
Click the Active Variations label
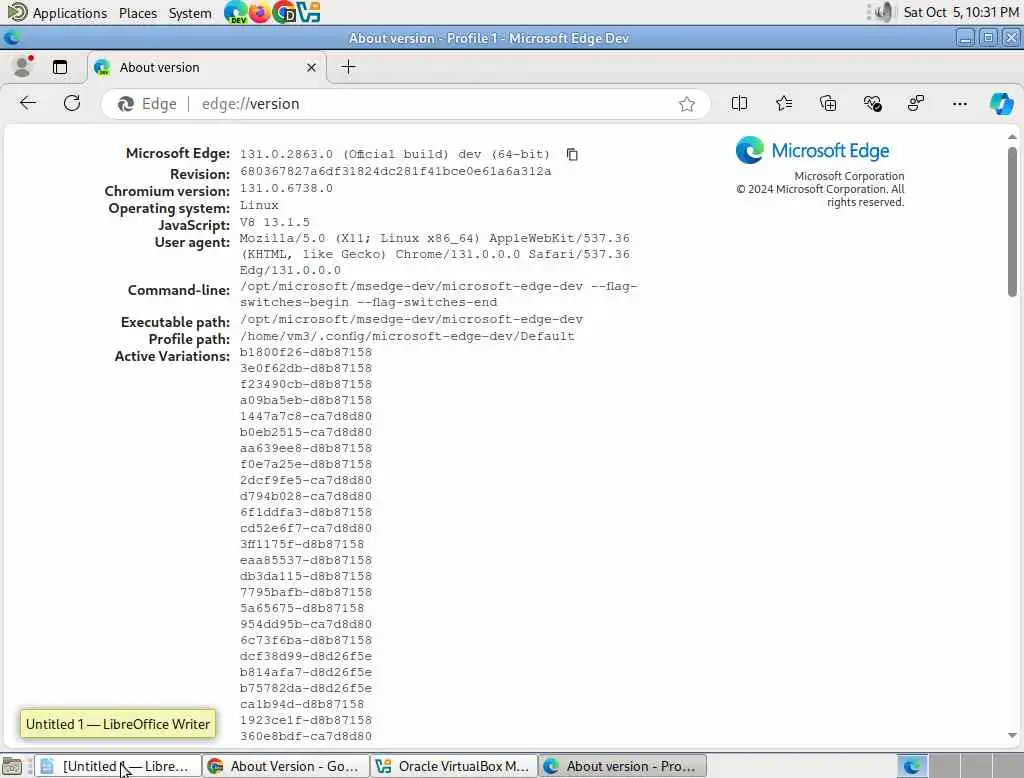172,356
